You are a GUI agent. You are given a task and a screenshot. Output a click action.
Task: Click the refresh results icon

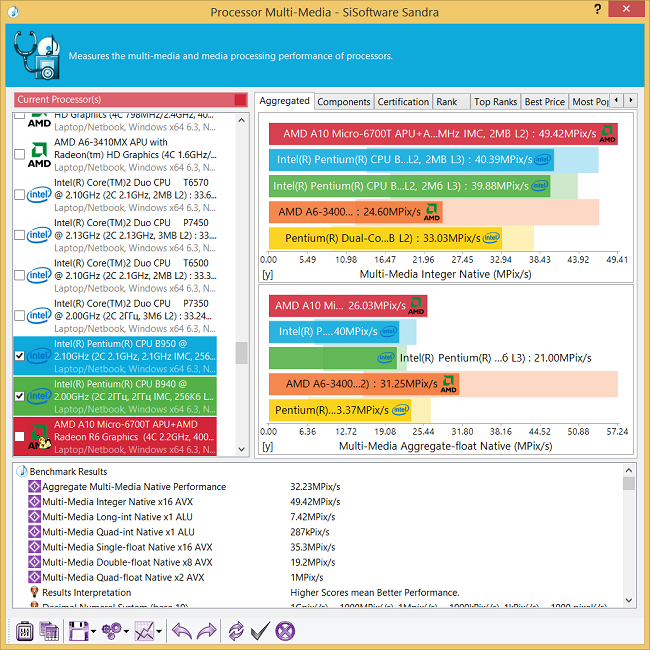[236, 631]
